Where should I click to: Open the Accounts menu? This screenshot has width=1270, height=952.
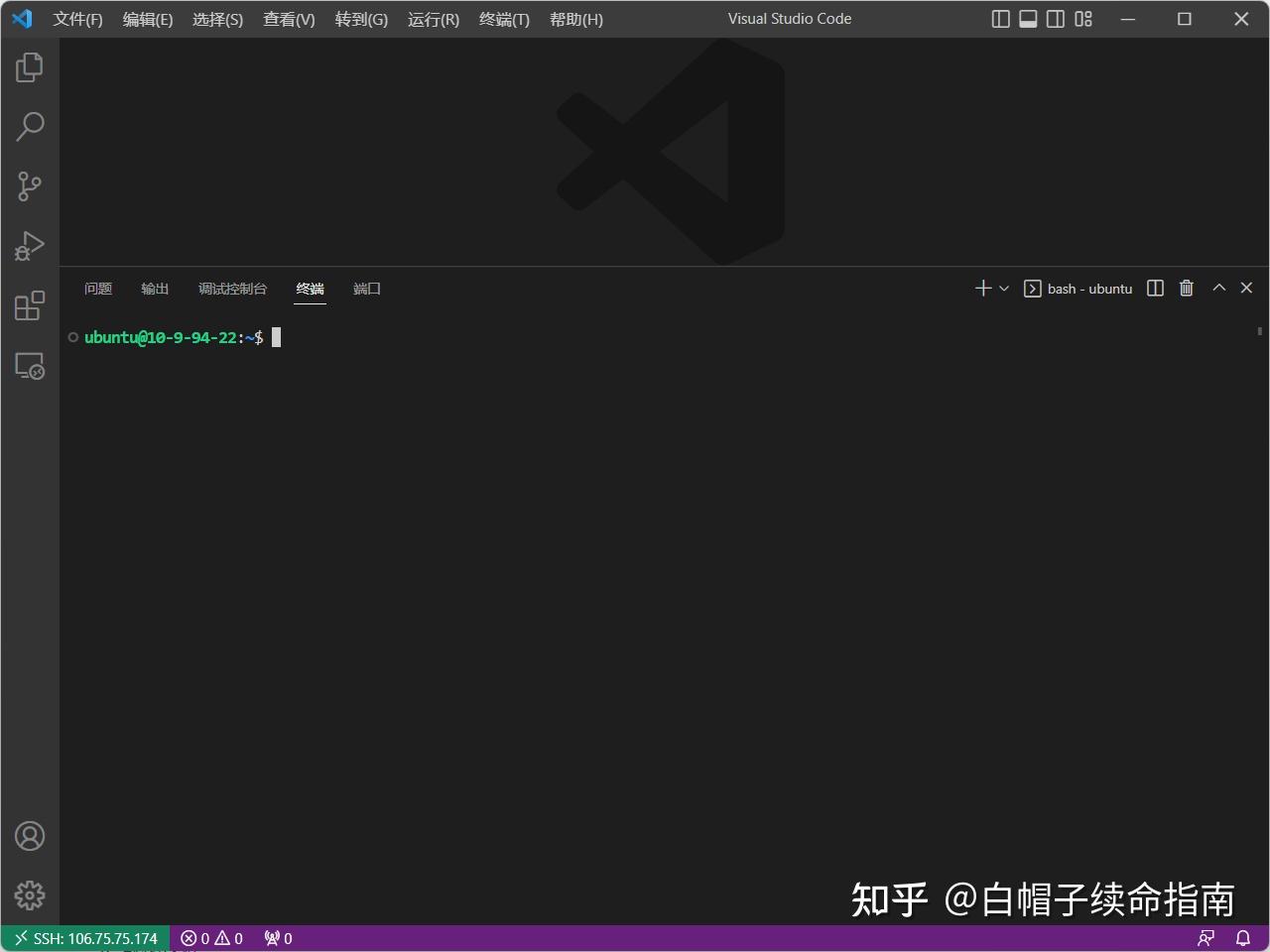pyautogui.click(x=29, y=836)
